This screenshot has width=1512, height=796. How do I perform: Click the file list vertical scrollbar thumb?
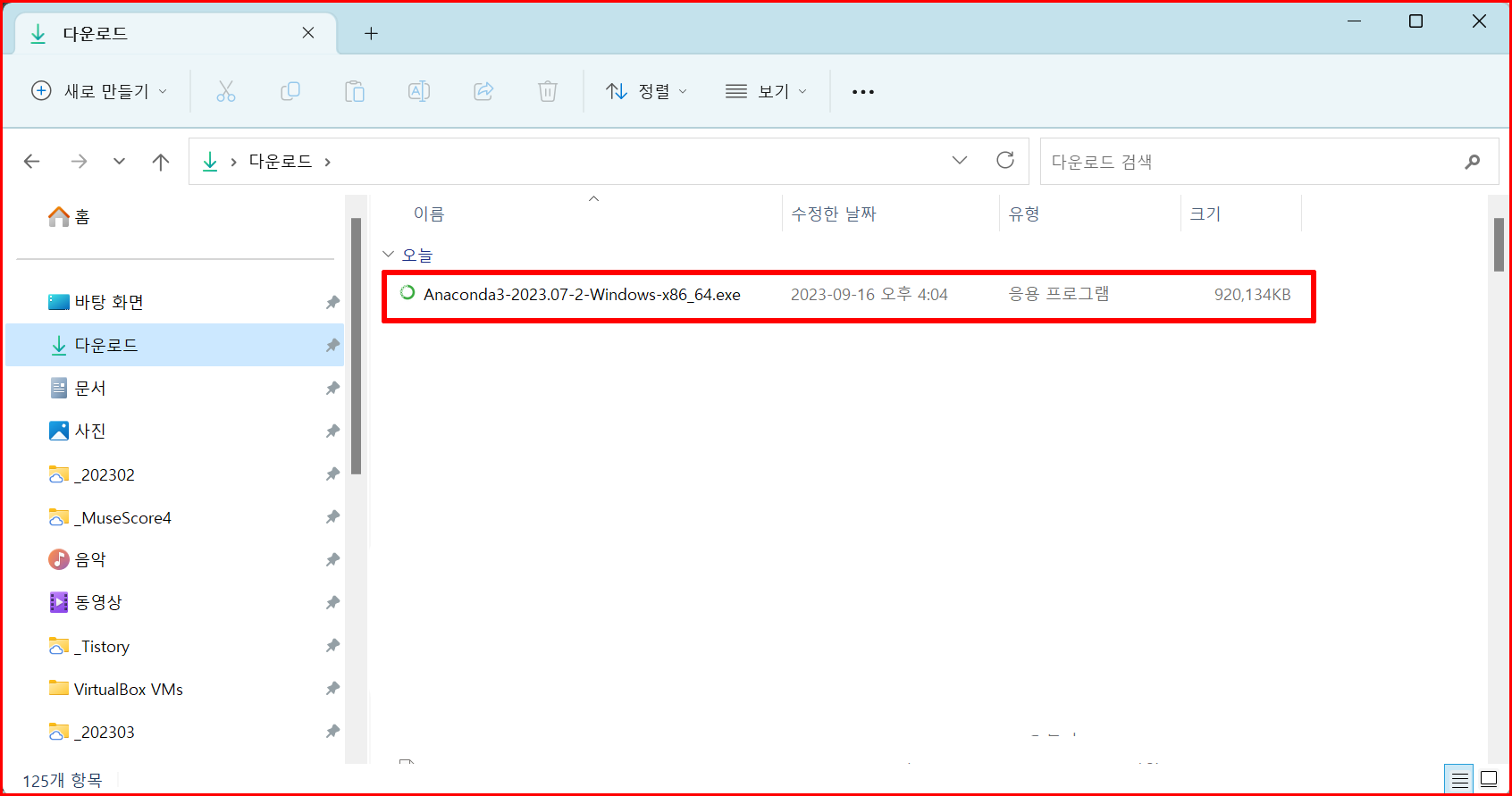click(1499, 244)
